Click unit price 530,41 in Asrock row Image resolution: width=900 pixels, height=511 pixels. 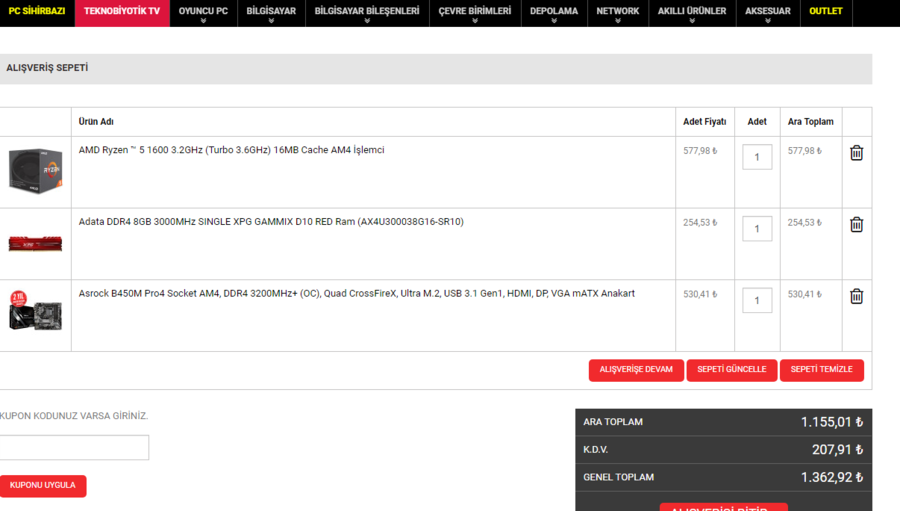pyautogui.click(x=700, y=295)
